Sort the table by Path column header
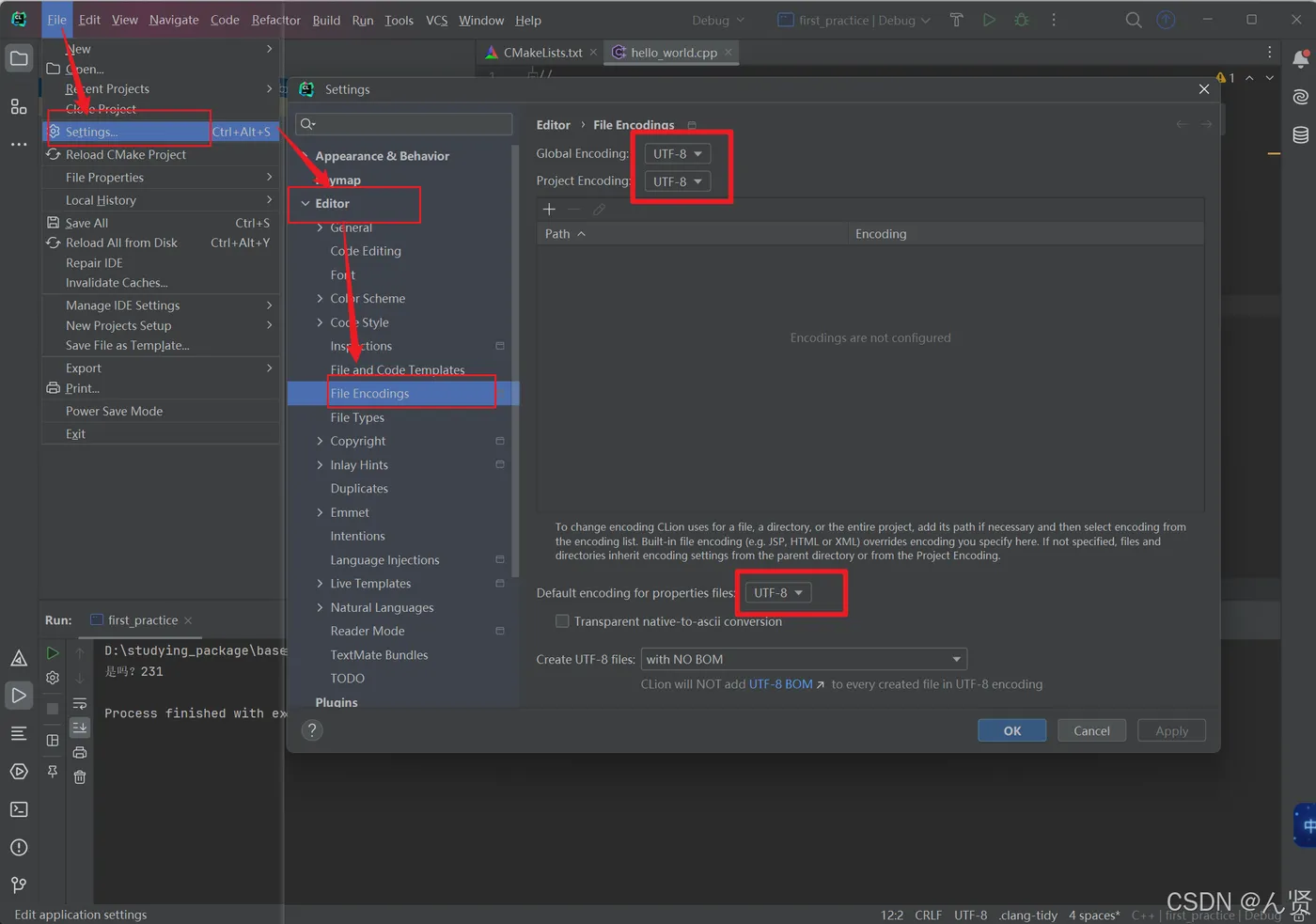 [x=692, y=234]
